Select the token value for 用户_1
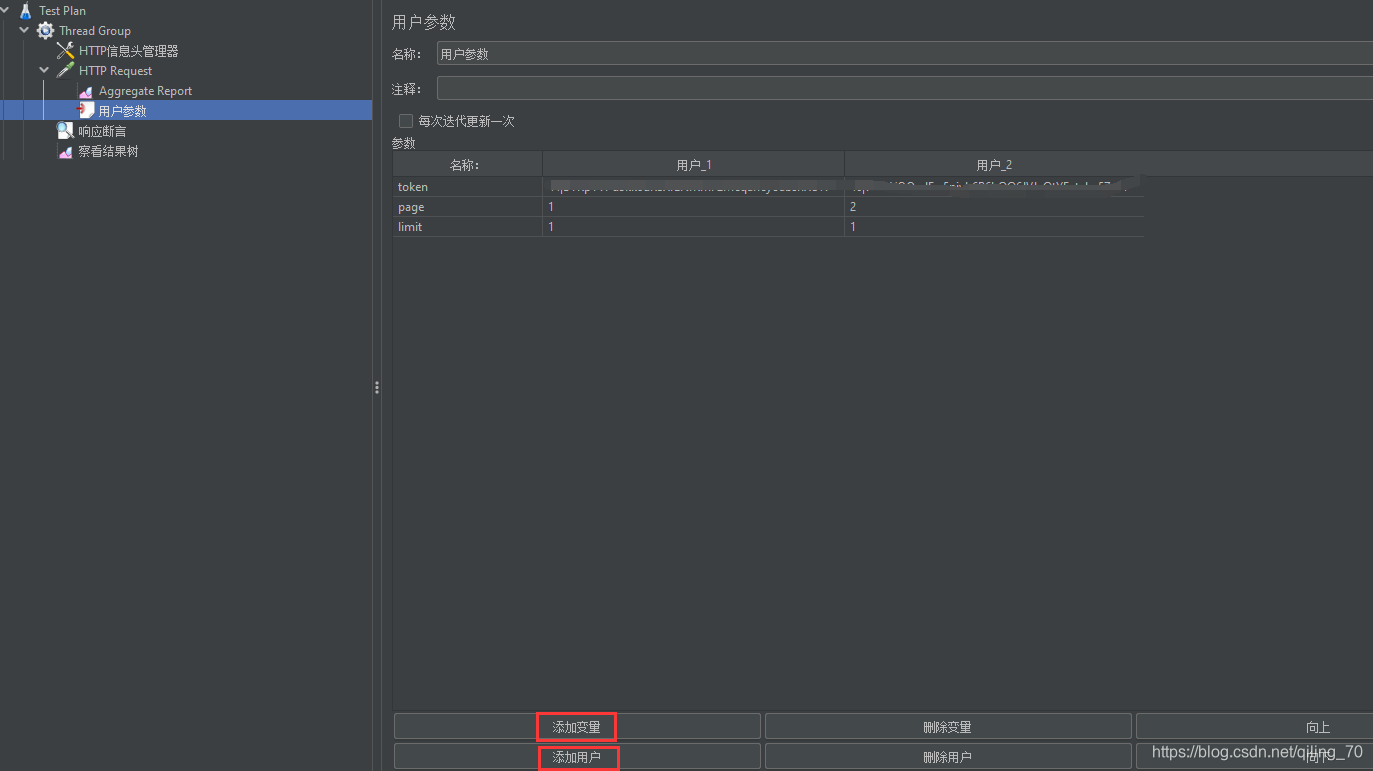The width and height of the screenshot is (1373, 771). [x=693, y=187]
